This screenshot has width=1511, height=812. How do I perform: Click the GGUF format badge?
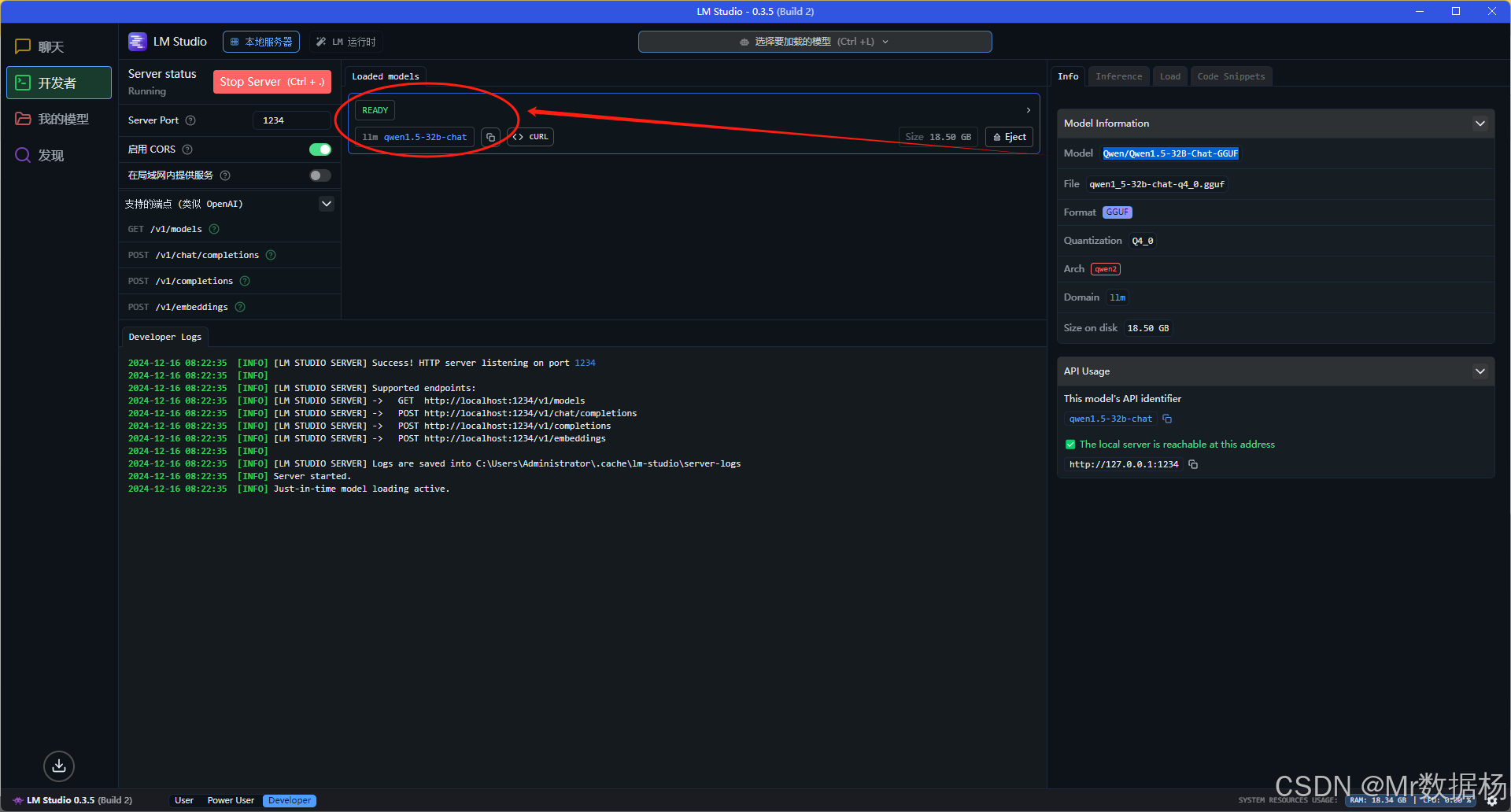(1117, 212)
